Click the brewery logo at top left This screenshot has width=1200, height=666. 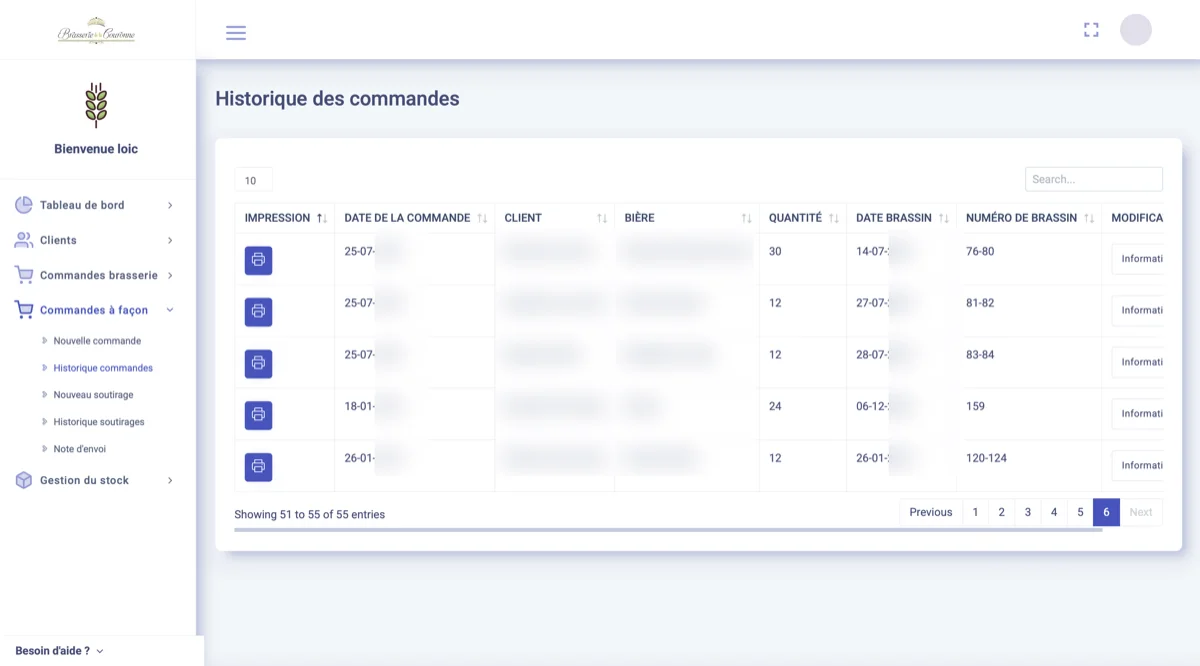pyautogui.click(x=96, y=31)
